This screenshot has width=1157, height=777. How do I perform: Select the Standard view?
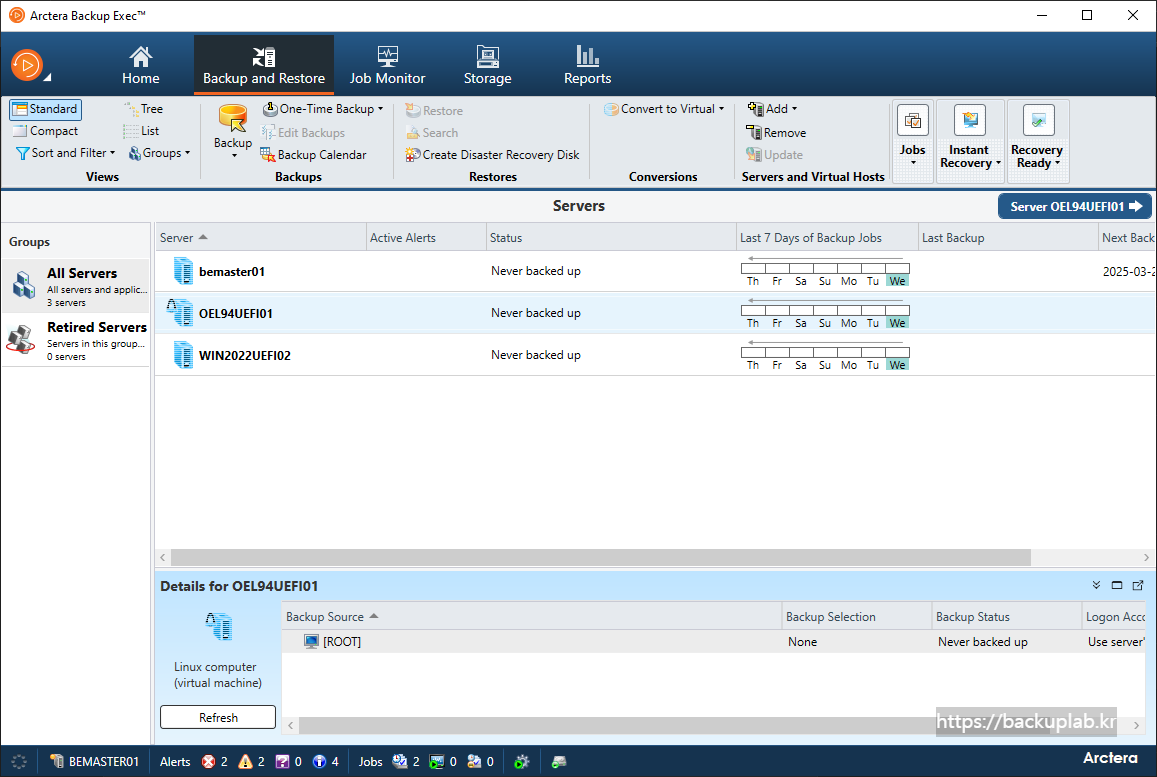pyautogui.click(x=45, y=109)
